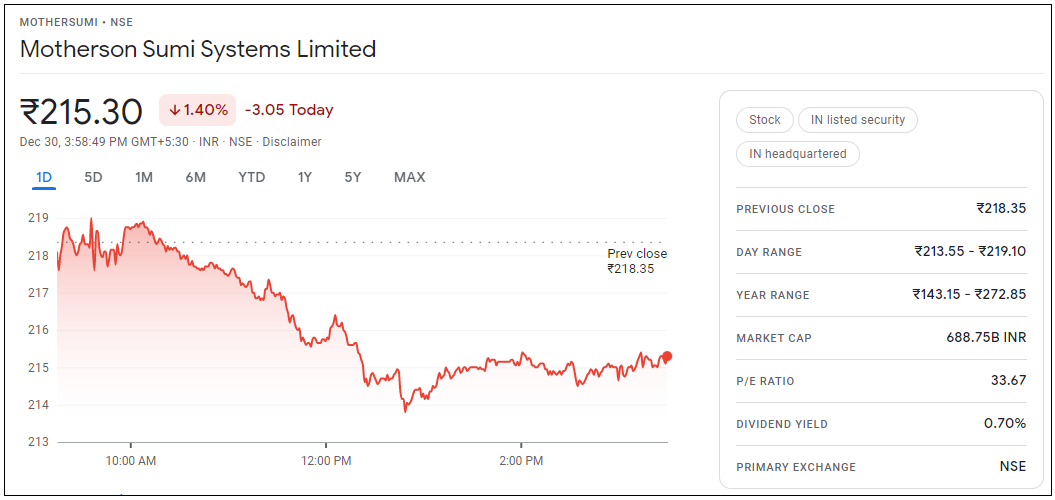Switch chart to 5D range
This screenshot has width=1055, height=500.
click(93, 178)
